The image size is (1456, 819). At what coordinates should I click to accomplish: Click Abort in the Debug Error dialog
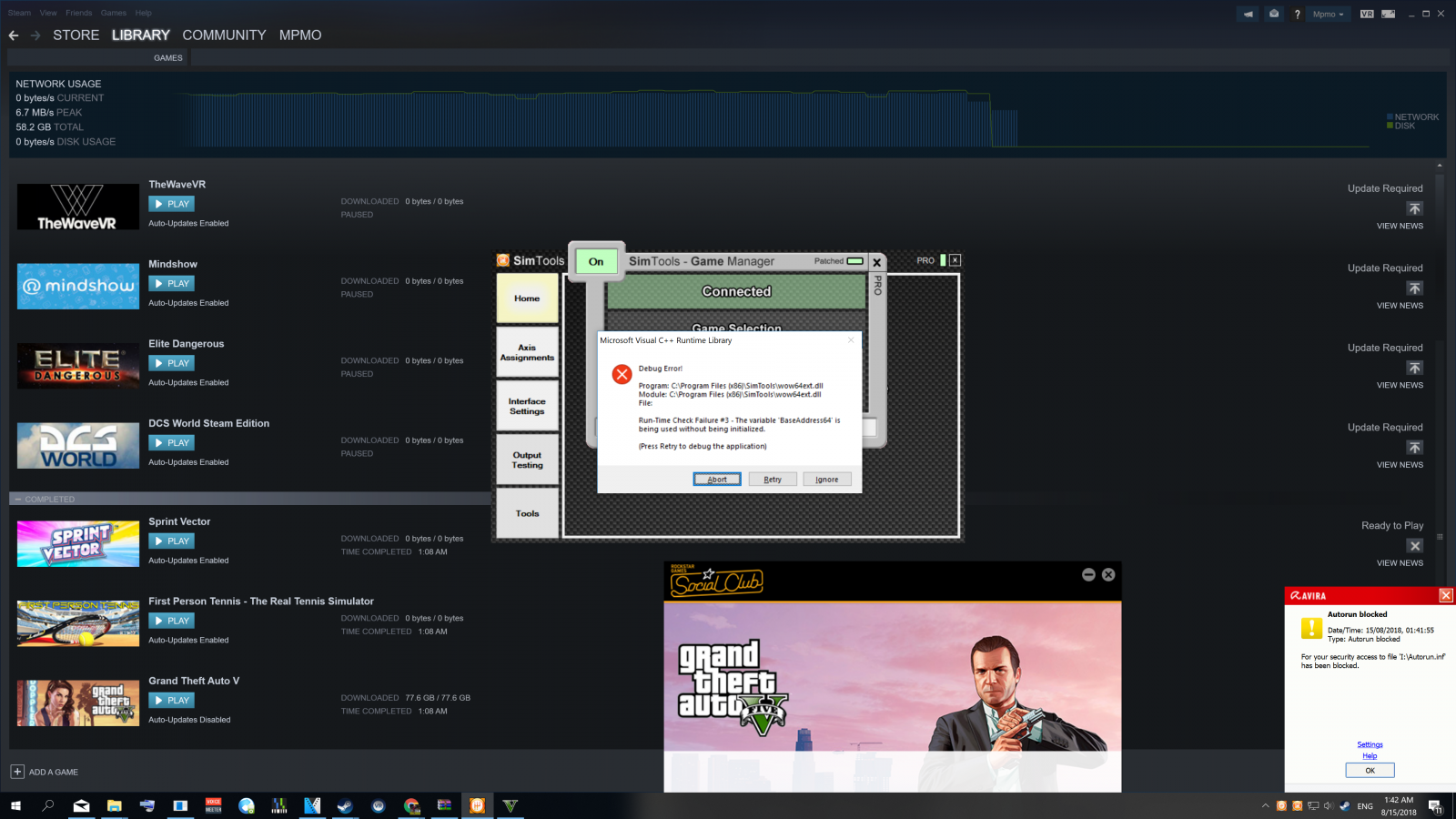717,480
